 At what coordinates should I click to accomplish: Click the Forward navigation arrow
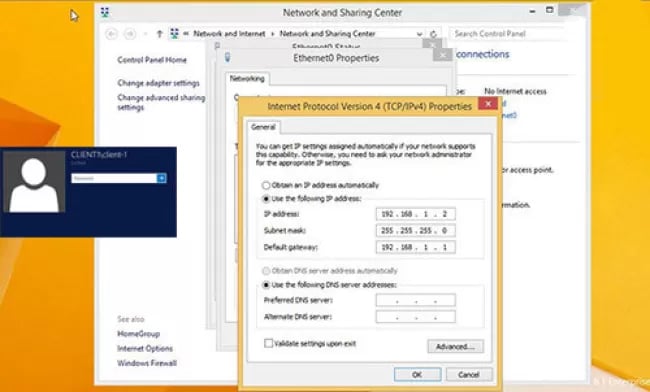click(x=130, y=34)
